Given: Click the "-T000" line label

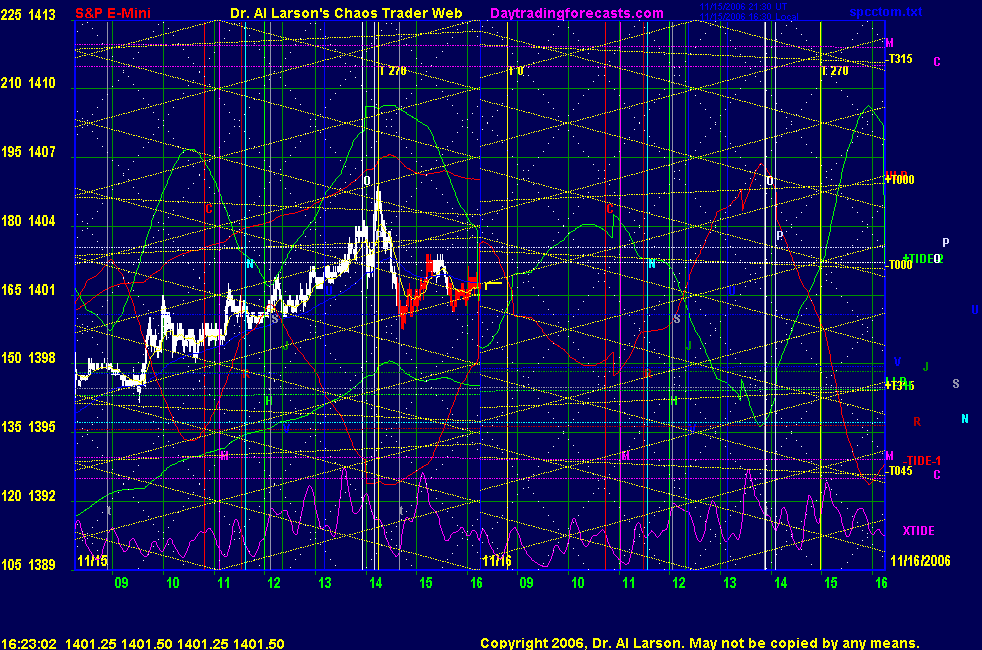Looking at the screenshot, I should (900, 265).
